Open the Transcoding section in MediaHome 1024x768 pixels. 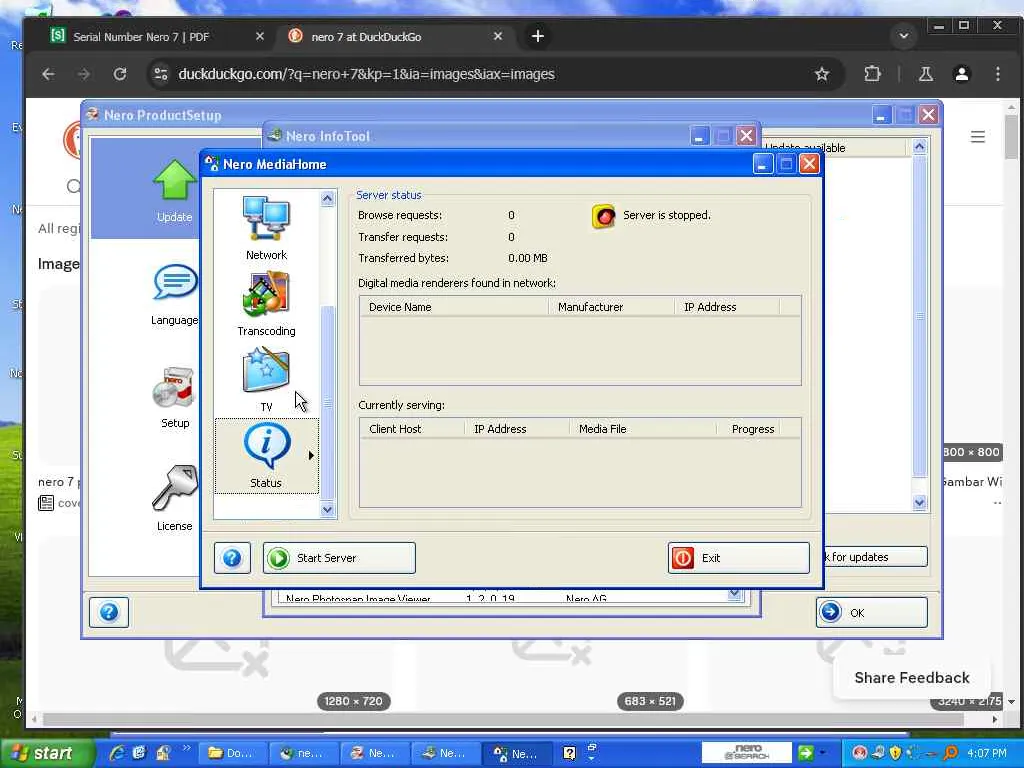click(x=266, y=304)
